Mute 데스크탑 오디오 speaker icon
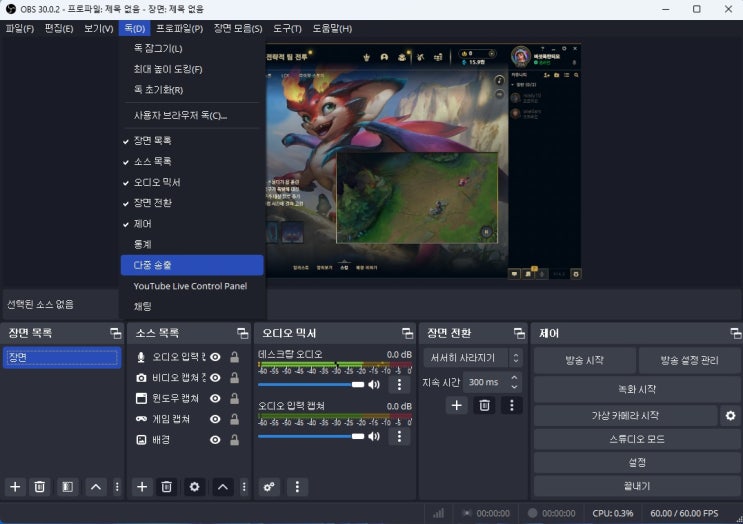 pyautogui.click(x=374, y=384)
